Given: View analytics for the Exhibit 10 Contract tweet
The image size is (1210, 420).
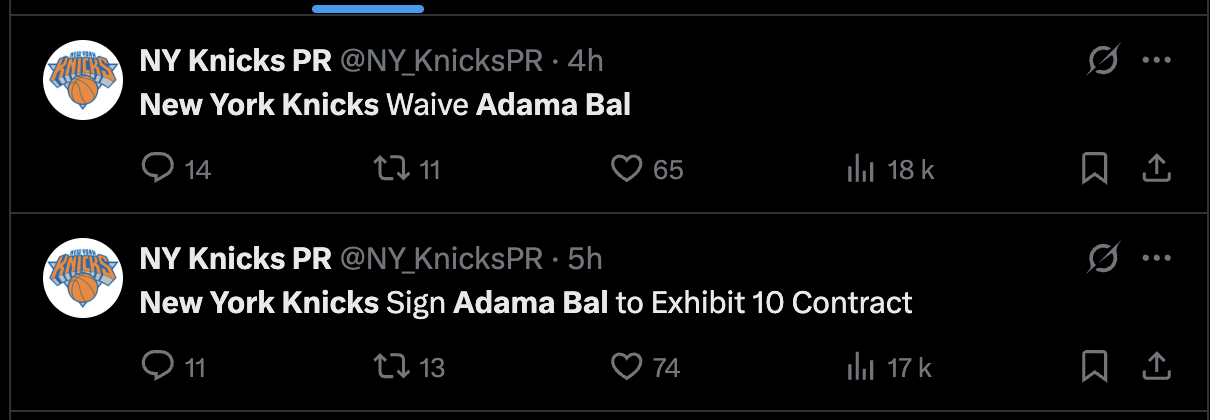Looking at the screenshot, I should click(860, 367).
